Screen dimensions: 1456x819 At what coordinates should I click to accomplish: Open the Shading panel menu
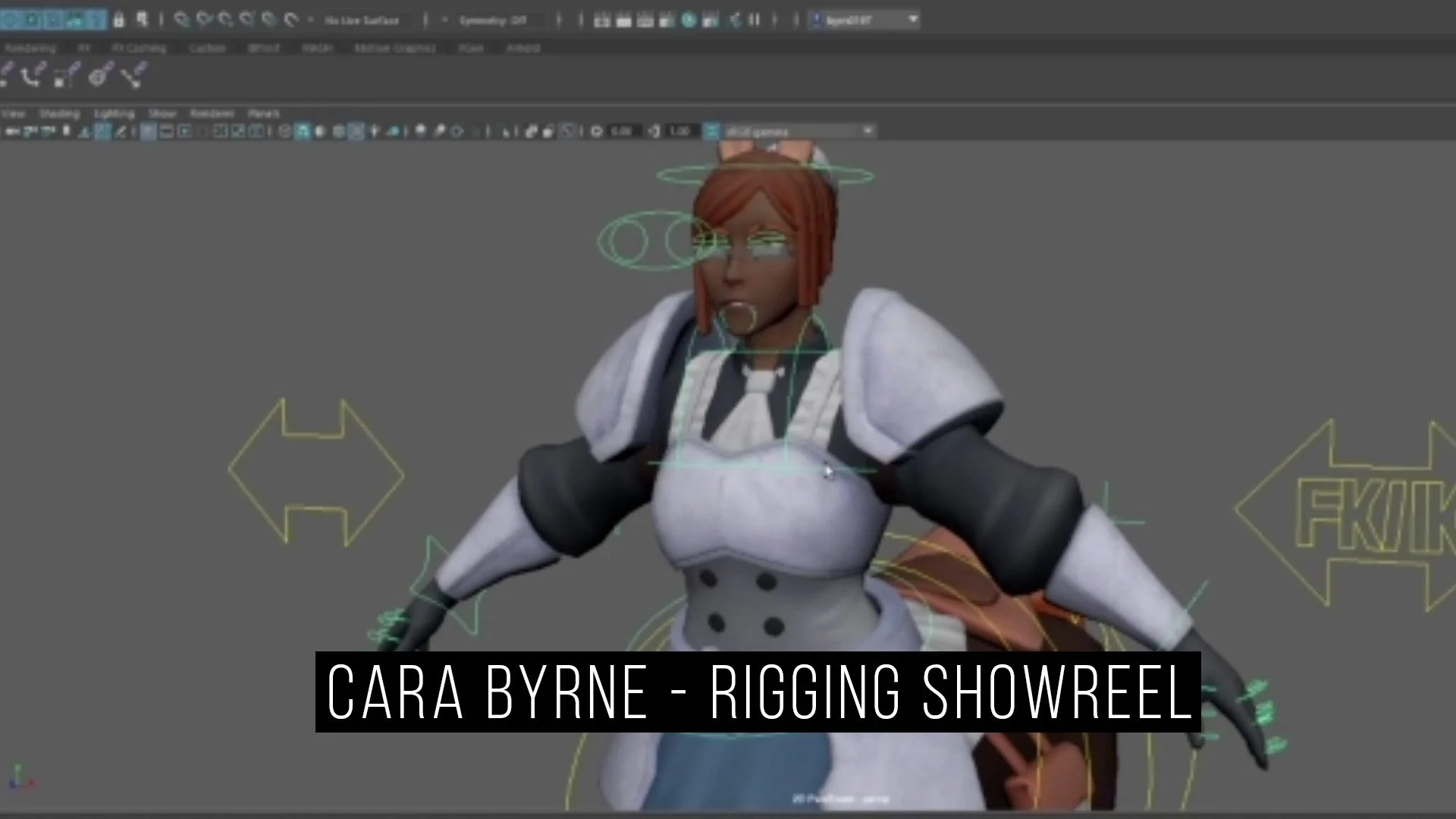pyautogui.click(x=59, y=114)
